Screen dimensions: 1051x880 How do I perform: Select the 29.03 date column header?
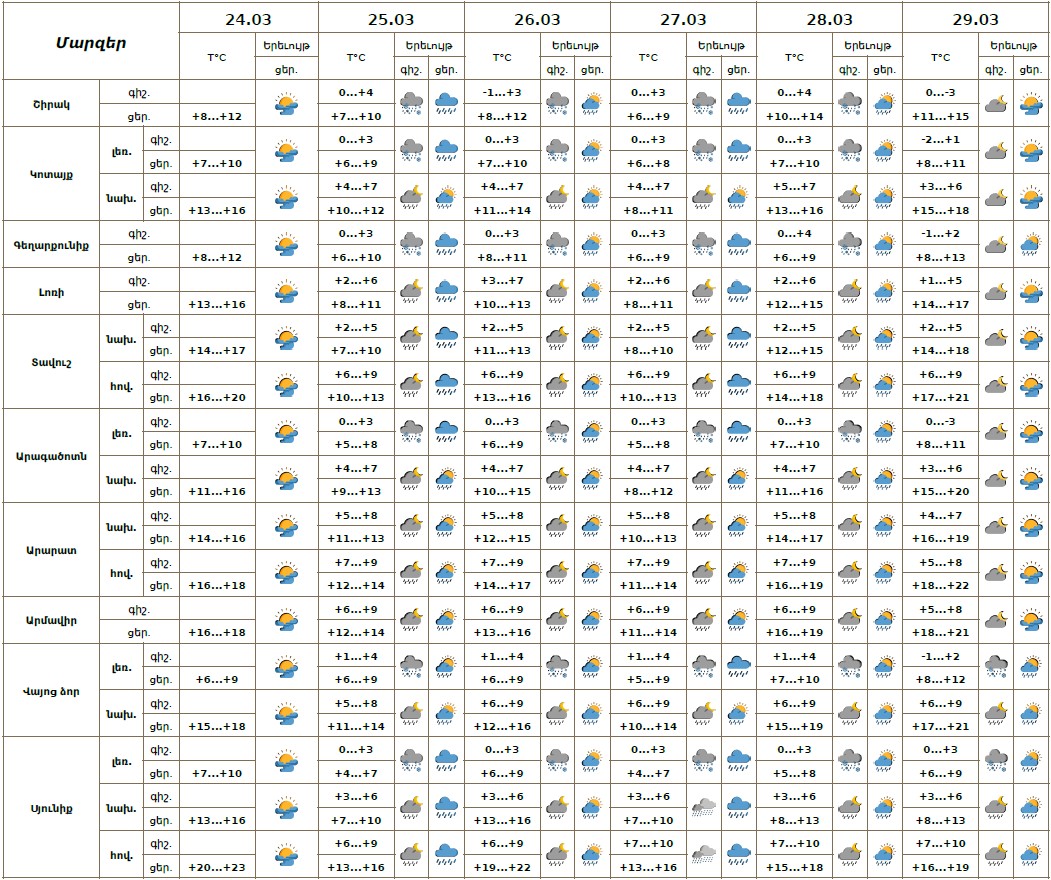coord(975,19)
